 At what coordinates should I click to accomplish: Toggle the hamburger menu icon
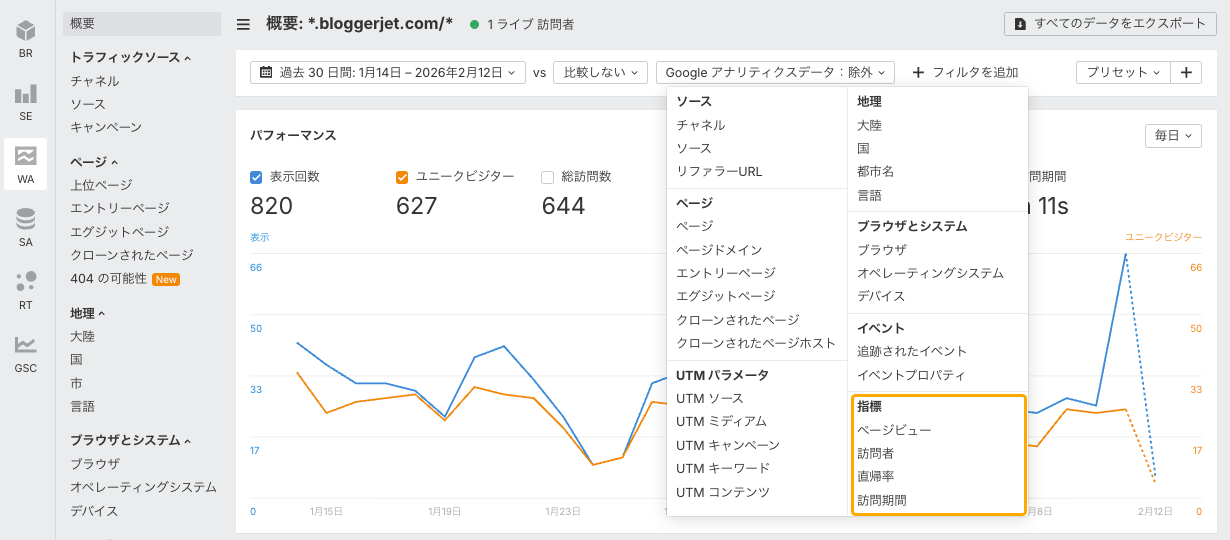tap(243, 24)
